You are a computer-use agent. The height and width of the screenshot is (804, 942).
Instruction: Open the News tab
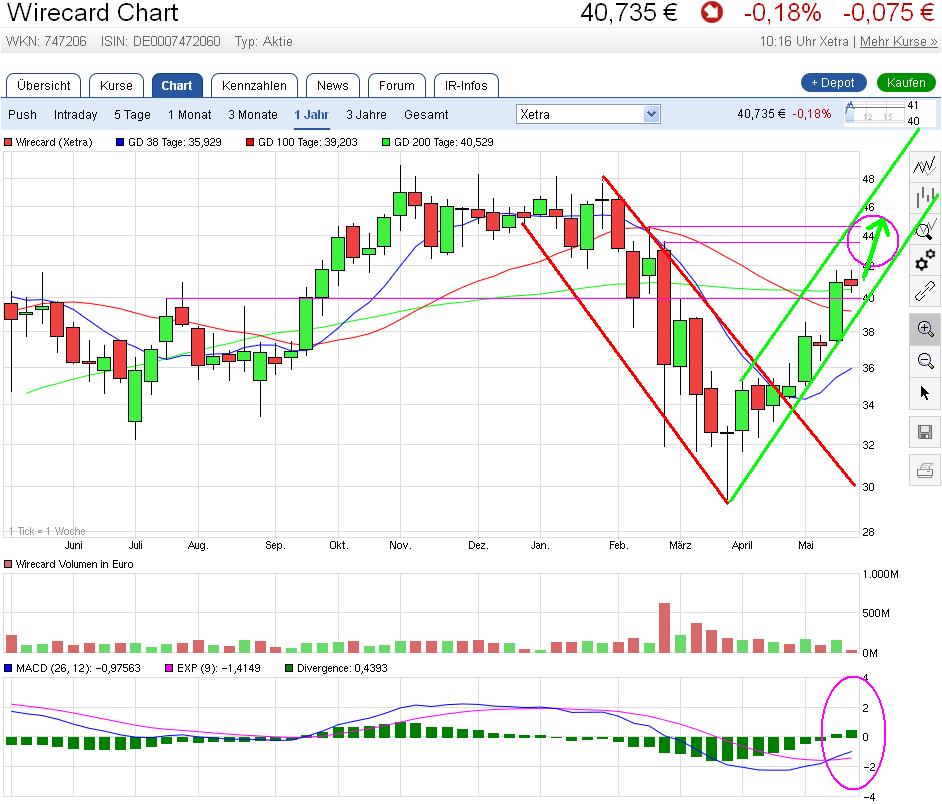pos(332,85)
